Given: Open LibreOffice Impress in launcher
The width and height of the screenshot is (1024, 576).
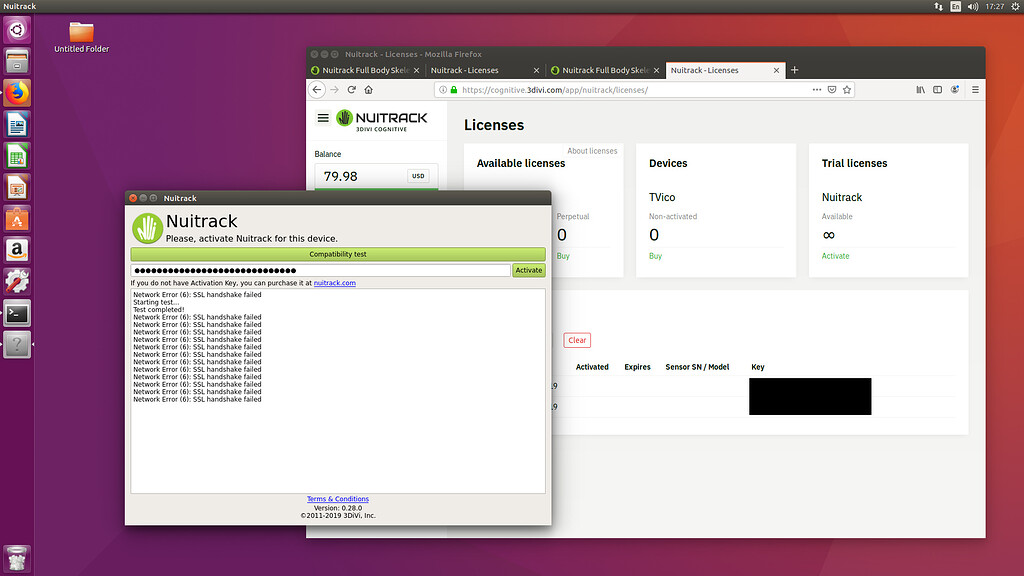Looking at the screenshot, I should [x=17, y=187].
